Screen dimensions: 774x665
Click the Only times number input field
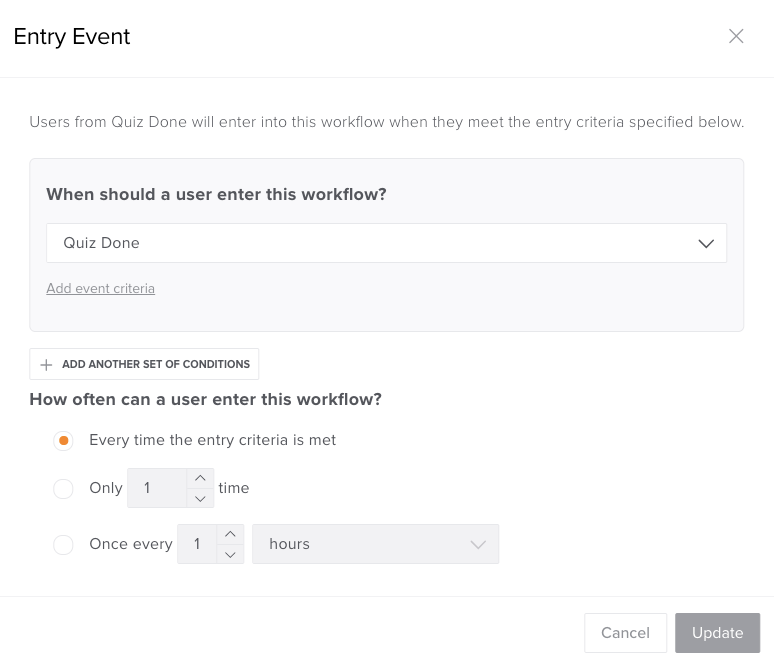click(x=156, y=488)
